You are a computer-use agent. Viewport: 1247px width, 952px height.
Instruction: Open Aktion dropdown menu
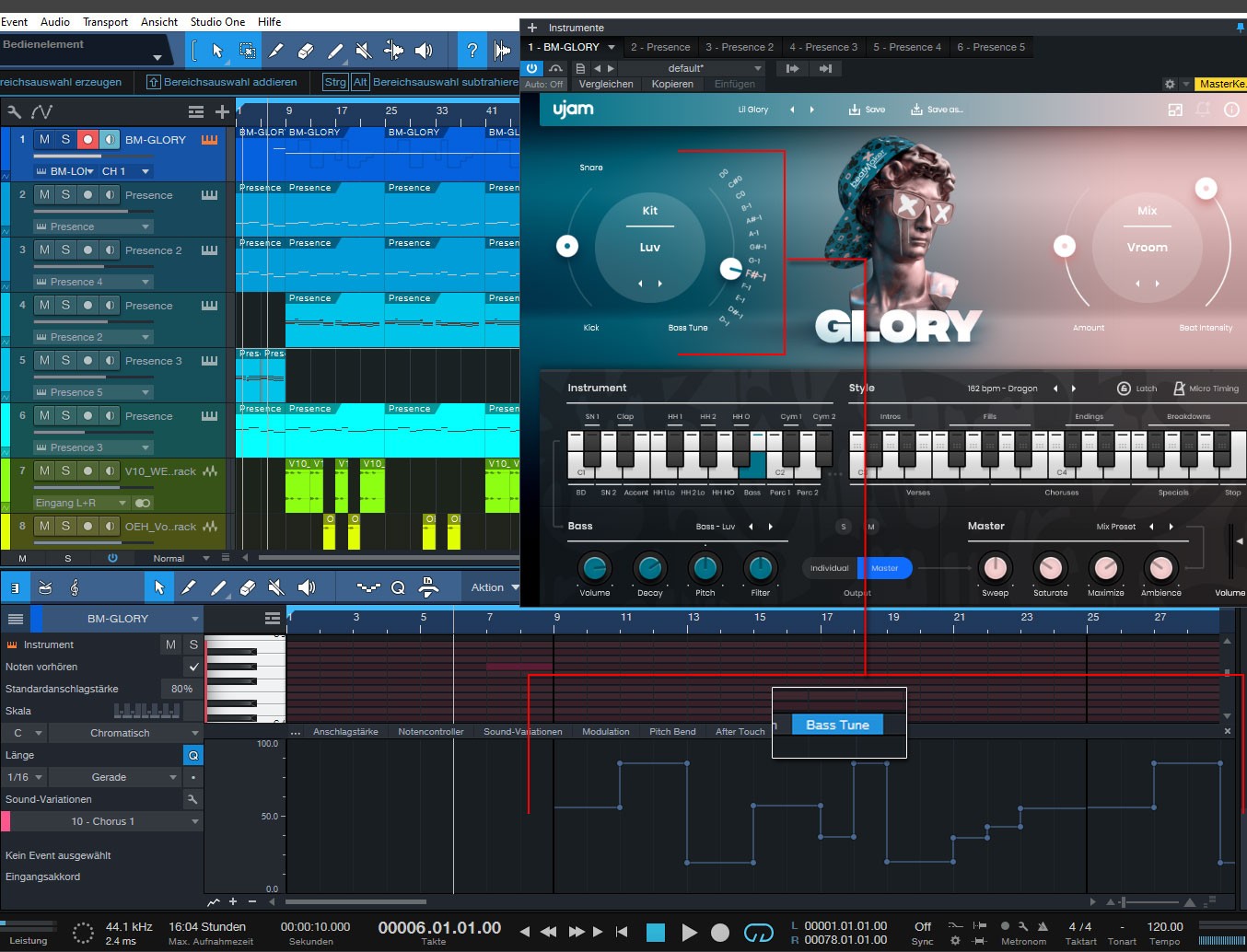tap(495, 587)
